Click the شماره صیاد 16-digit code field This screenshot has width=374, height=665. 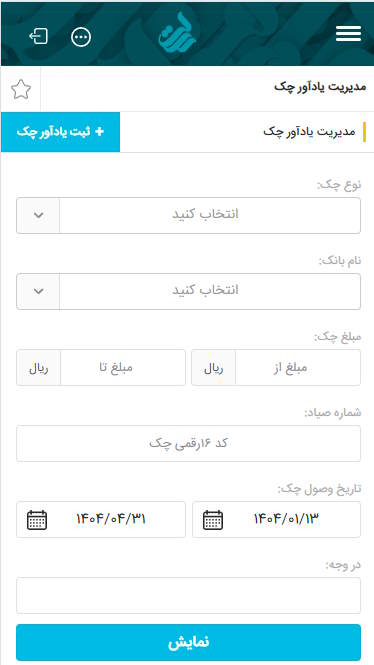coord(188,444)
